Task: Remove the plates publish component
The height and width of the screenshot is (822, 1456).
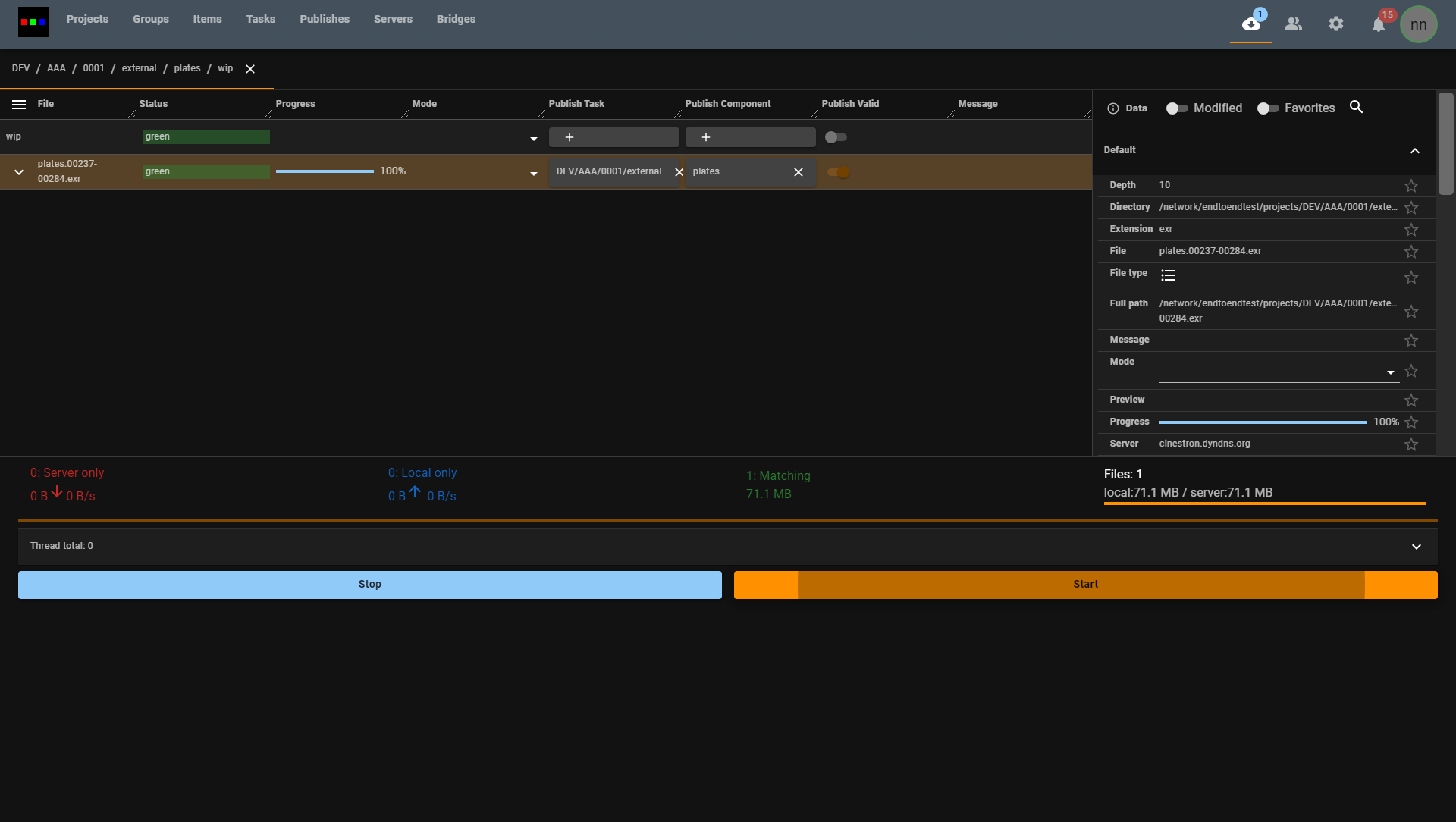Action: (x=798, y=172)
